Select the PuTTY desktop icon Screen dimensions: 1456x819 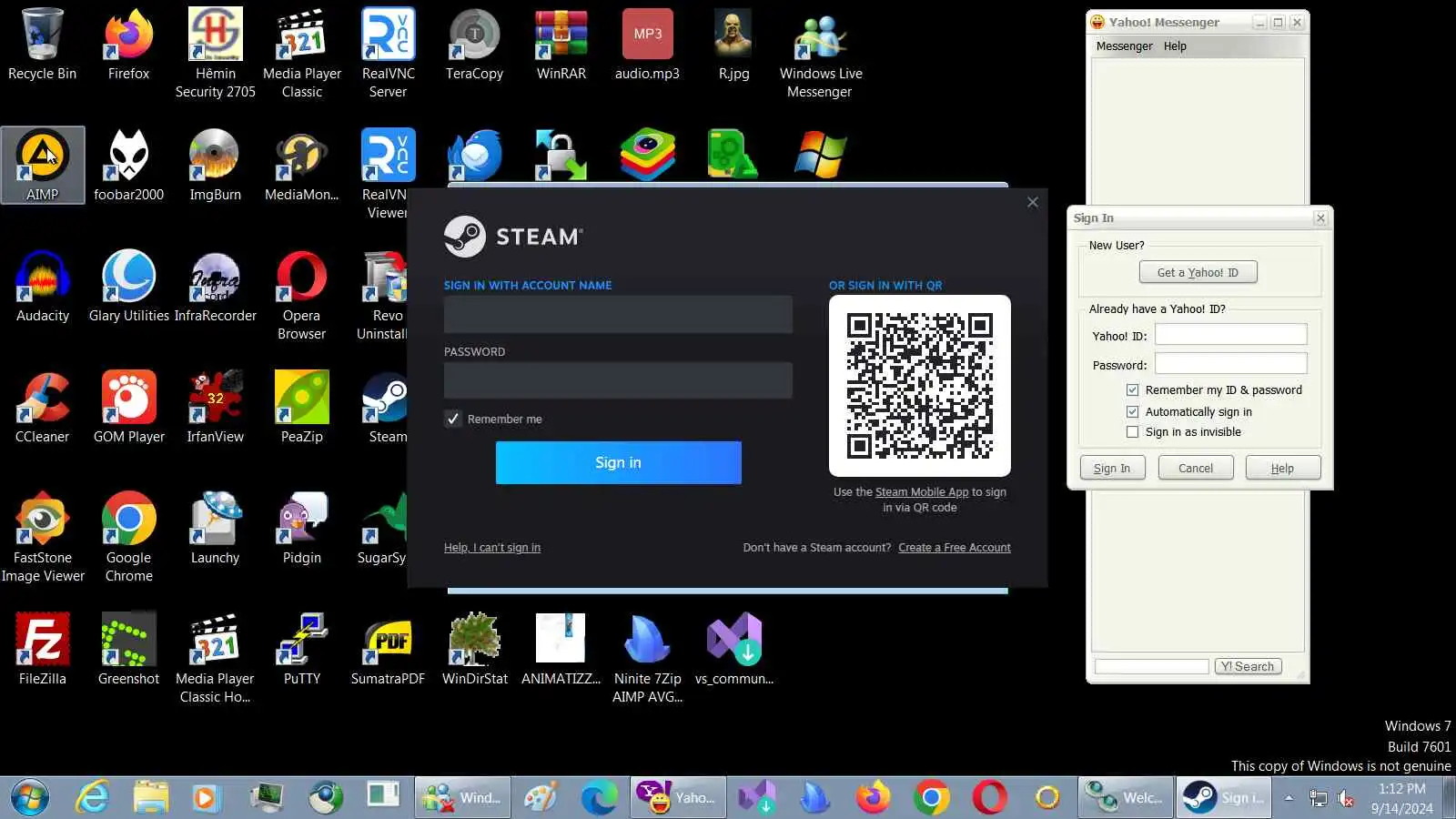point(301,649)
